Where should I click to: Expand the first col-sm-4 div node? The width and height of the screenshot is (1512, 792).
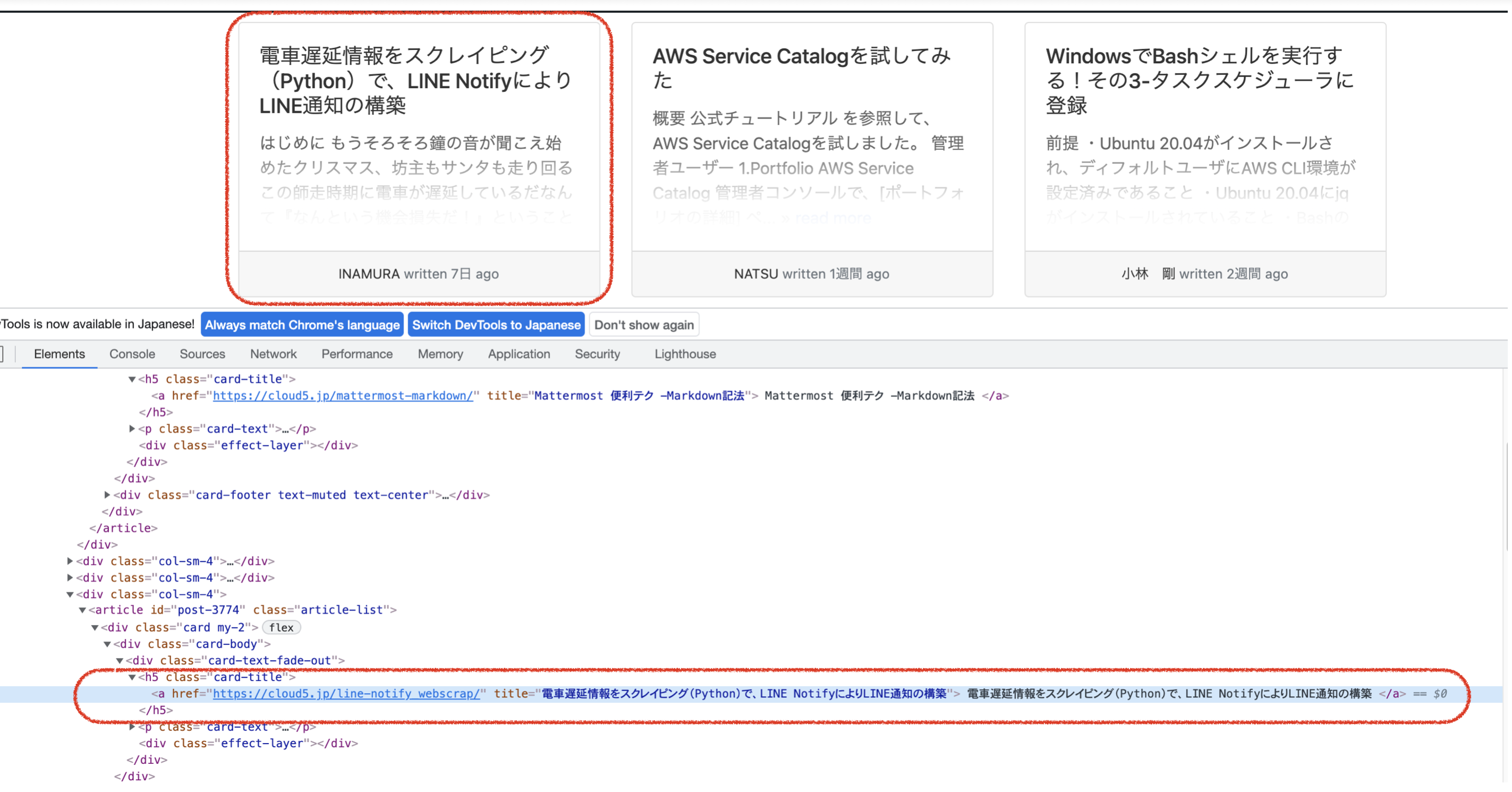tap(69, 561)
